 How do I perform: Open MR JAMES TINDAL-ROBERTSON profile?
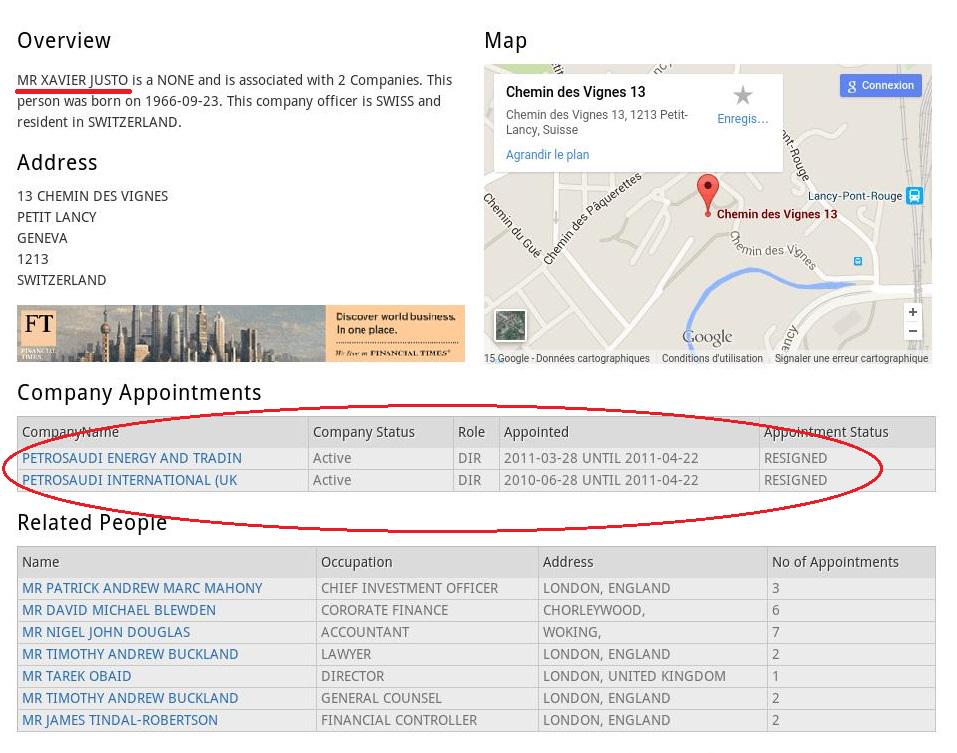pos(120,720)
